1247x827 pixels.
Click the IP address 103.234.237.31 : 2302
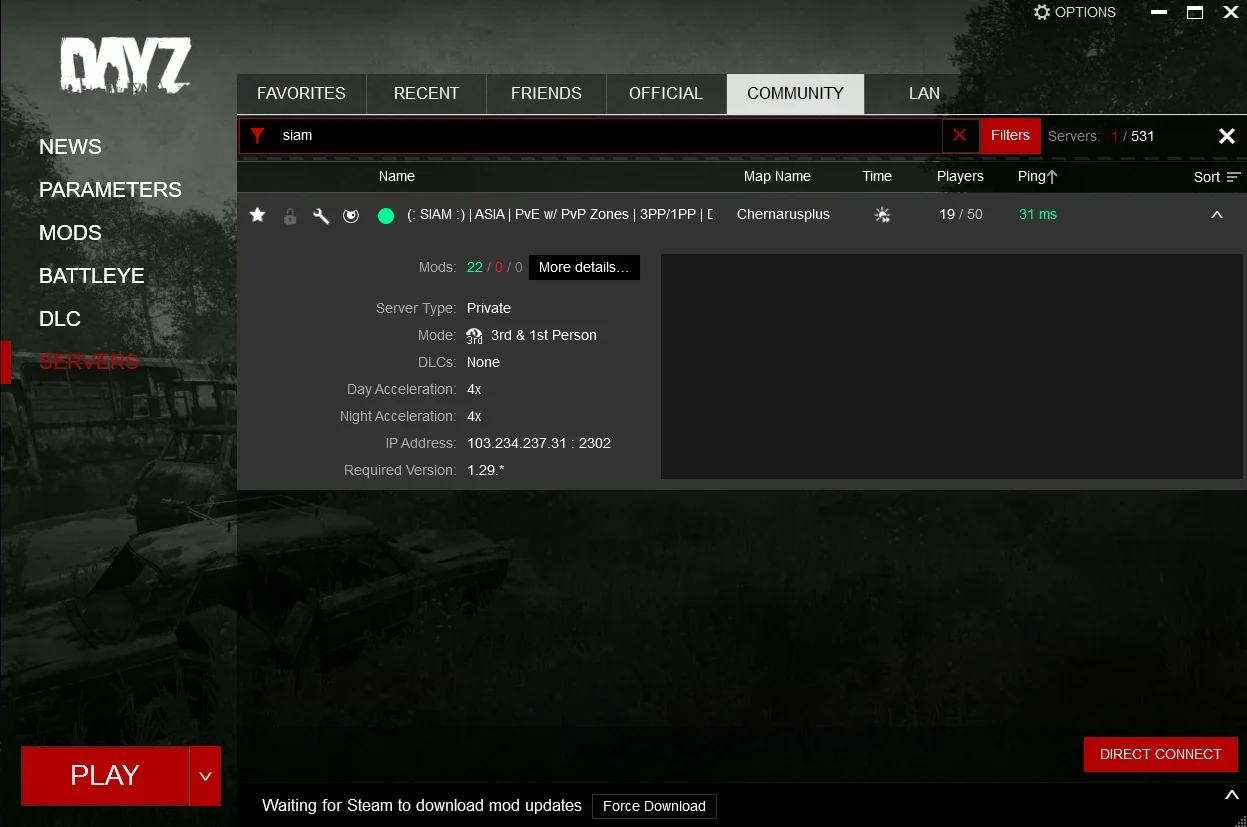(x=539, y=443)
